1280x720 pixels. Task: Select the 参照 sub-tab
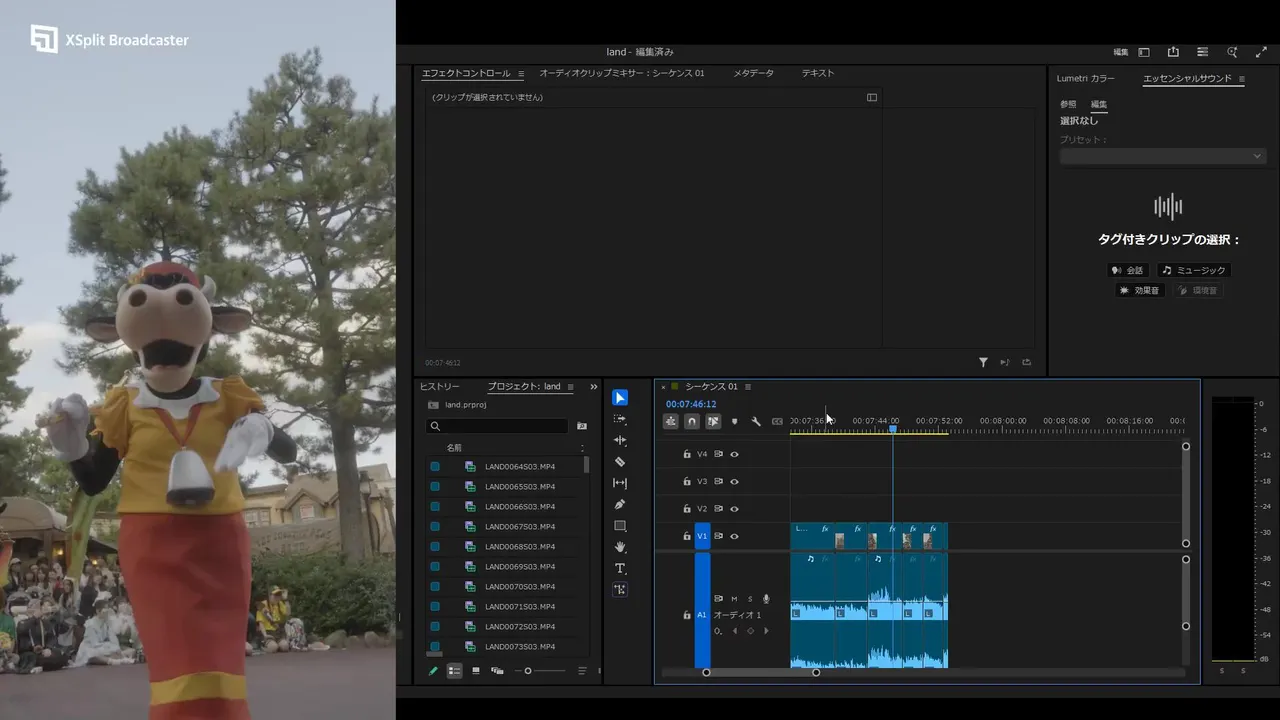[1069, 104]
